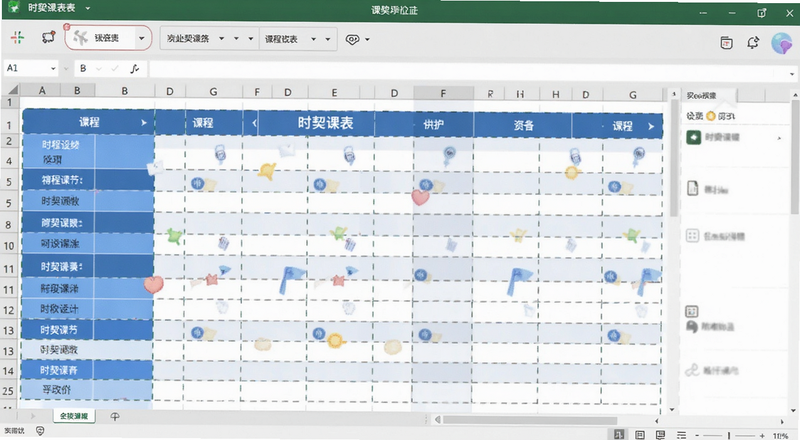Select column E header
This screenshot has width=800, height=440.
334,92
